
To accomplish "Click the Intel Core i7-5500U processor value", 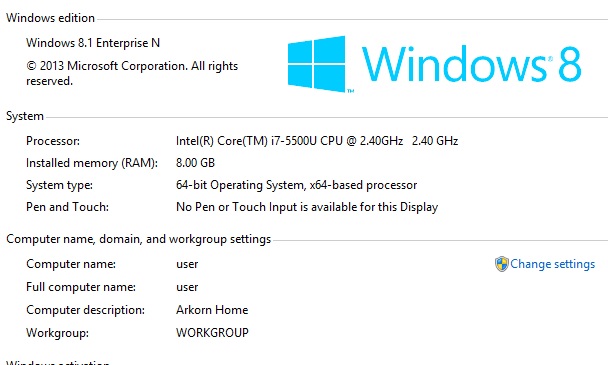I will click(x=317, y=141).
